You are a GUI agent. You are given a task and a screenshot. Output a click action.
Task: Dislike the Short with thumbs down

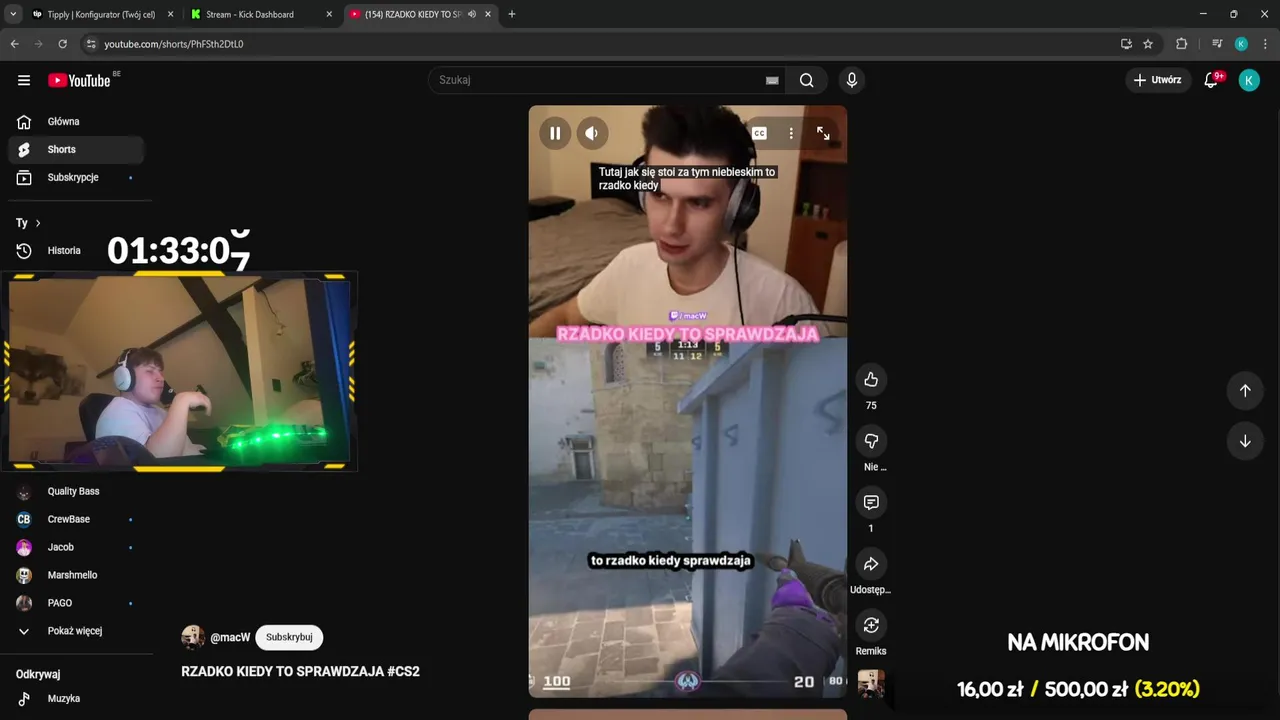tap(871, 441)
